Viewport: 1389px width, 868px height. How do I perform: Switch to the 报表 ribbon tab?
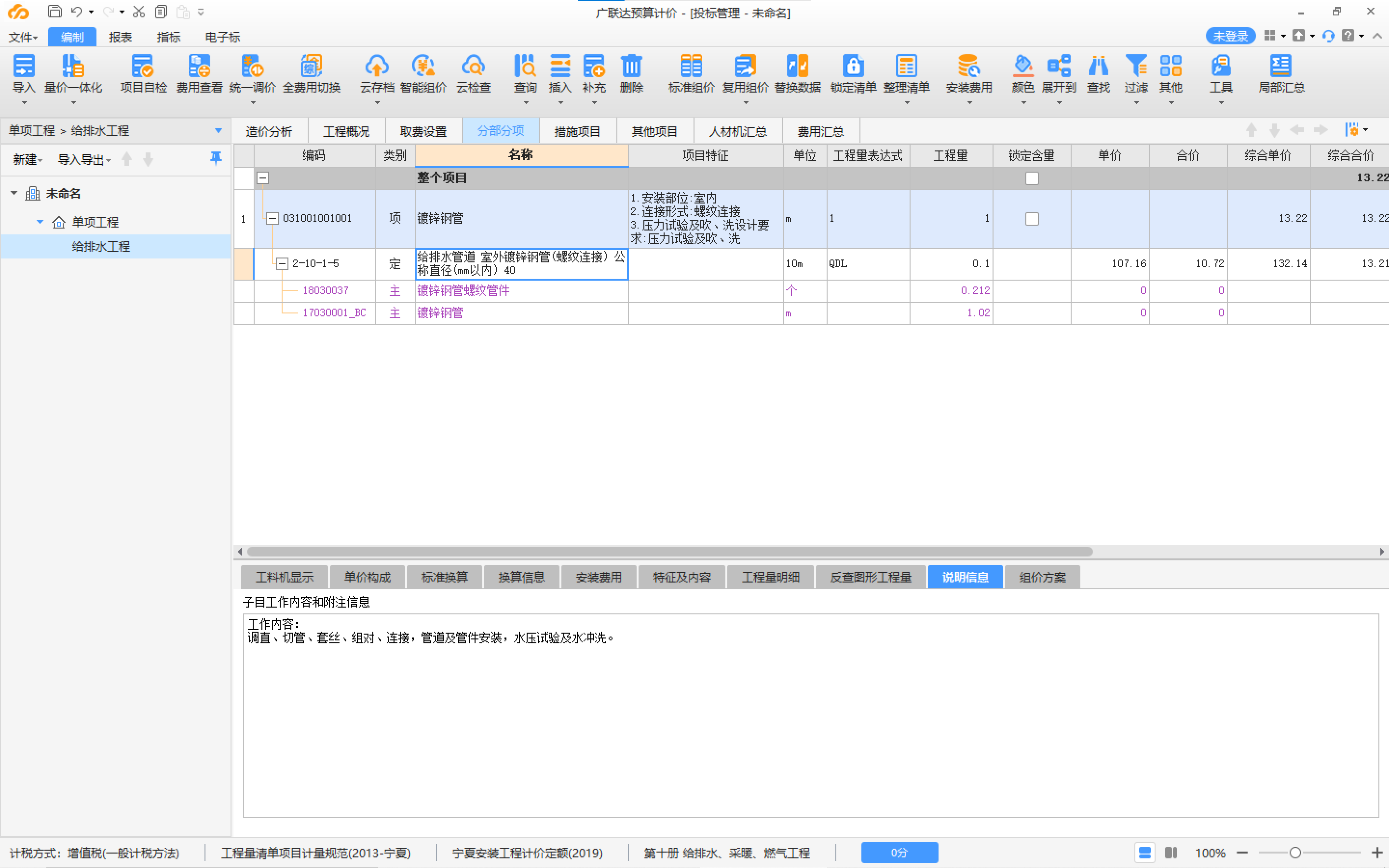click(x=120, y=37)
